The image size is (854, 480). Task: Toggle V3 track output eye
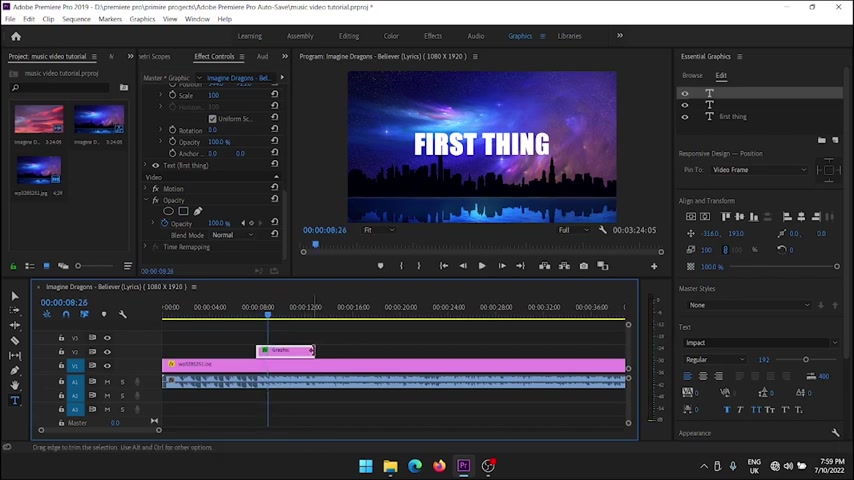tap(107, 338)
